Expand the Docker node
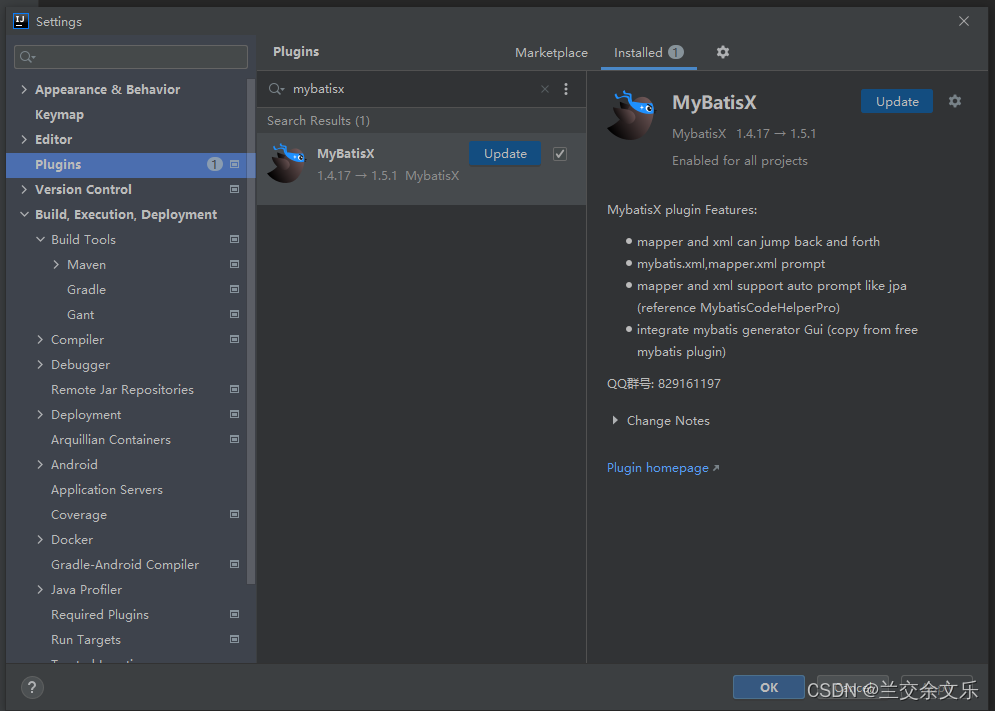The width and height of the screenshot is (995, 711). pos(41,540)
